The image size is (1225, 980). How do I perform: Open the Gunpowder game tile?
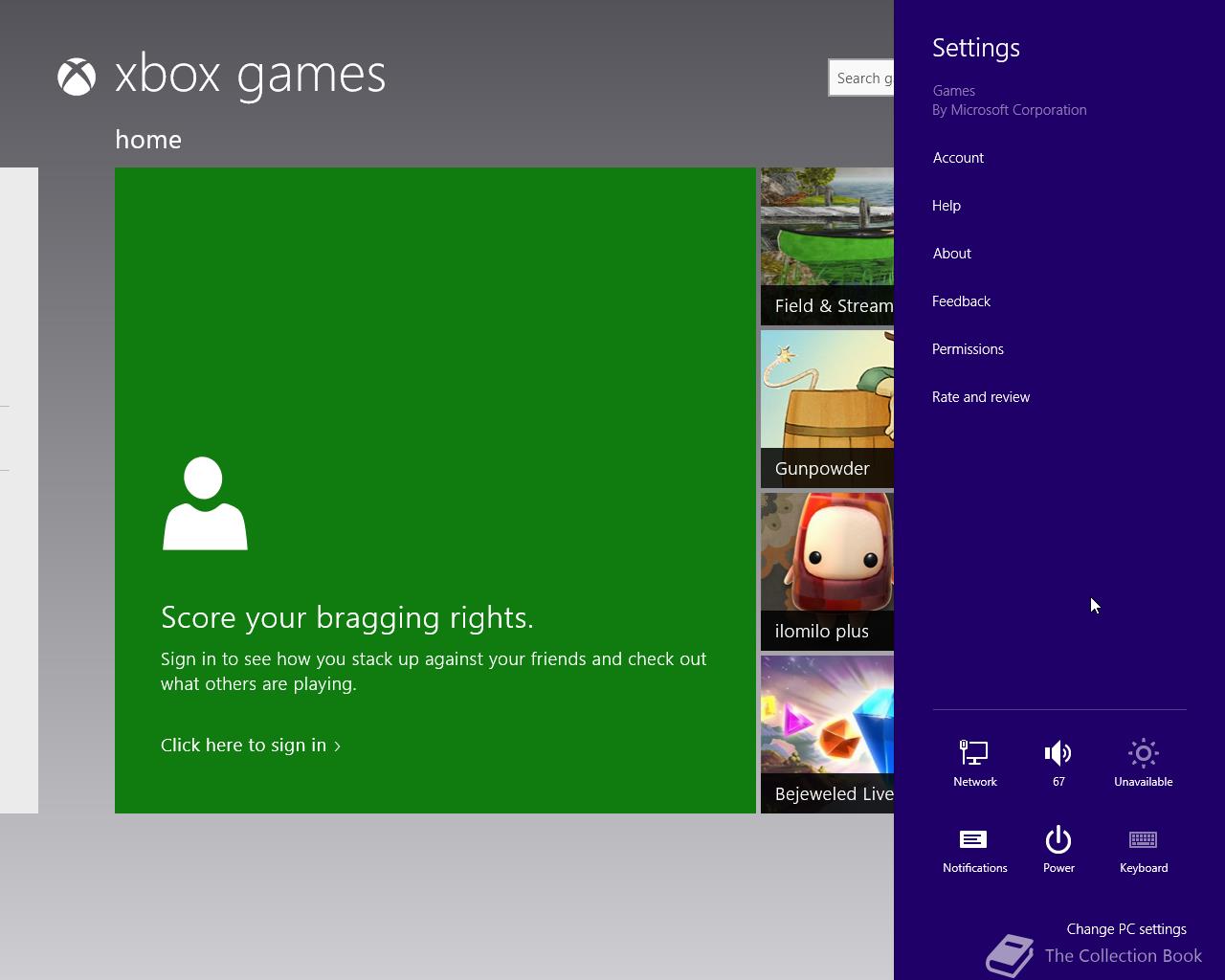coord(827,409)
